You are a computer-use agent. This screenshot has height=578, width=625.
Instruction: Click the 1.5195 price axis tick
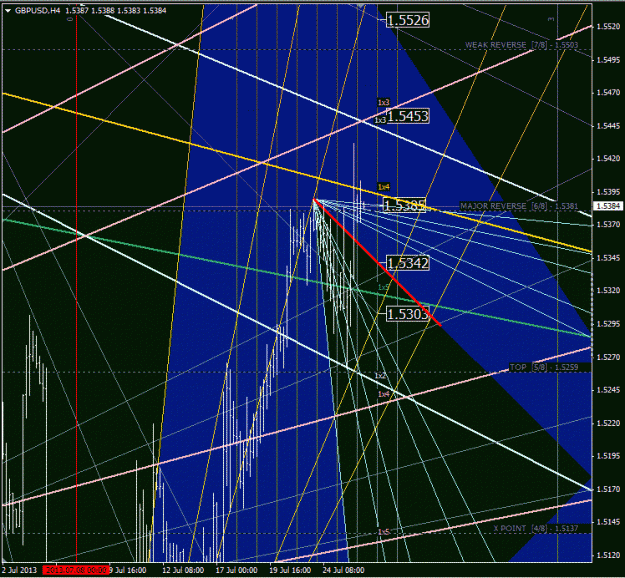point(608,456)
